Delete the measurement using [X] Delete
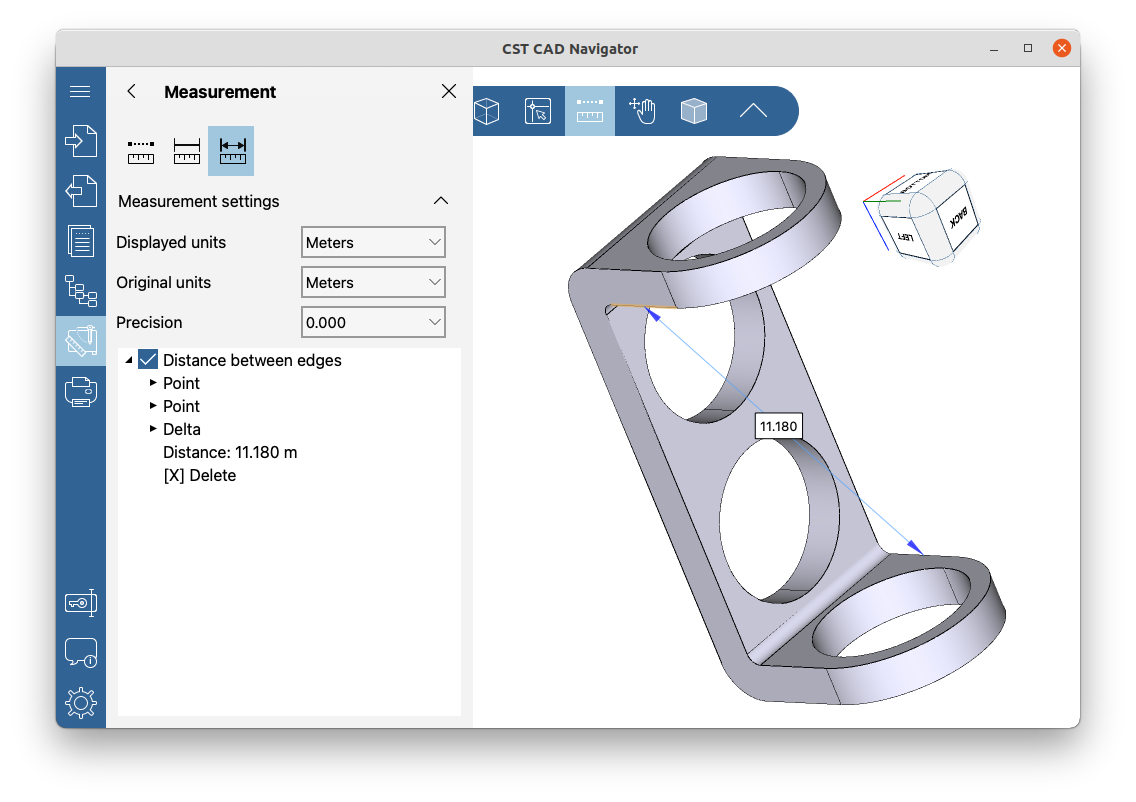The width and height of the screenshot is (1136, 802). [x=199, y=475]
